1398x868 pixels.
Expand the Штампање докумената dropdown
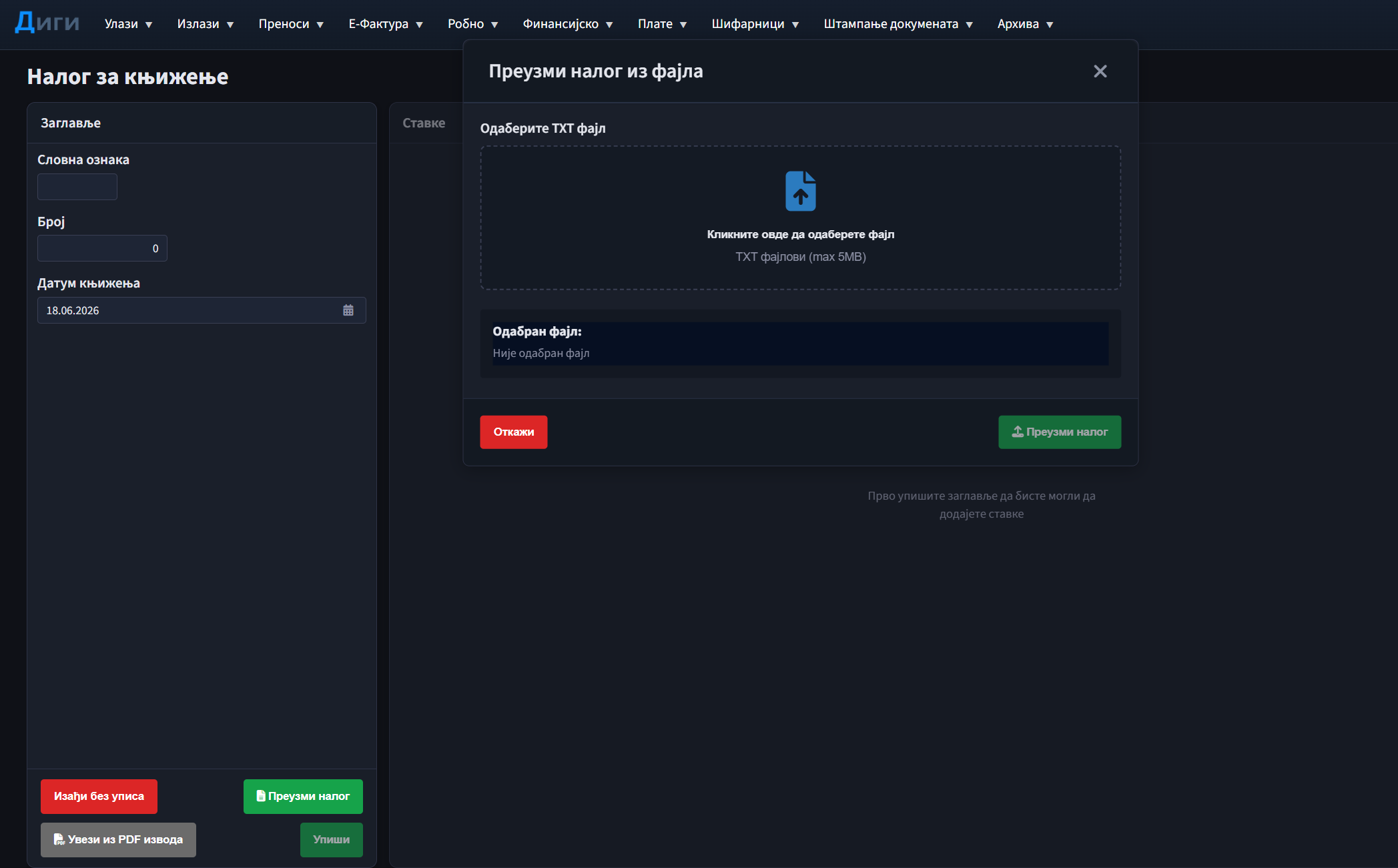(x=898, y=24)
